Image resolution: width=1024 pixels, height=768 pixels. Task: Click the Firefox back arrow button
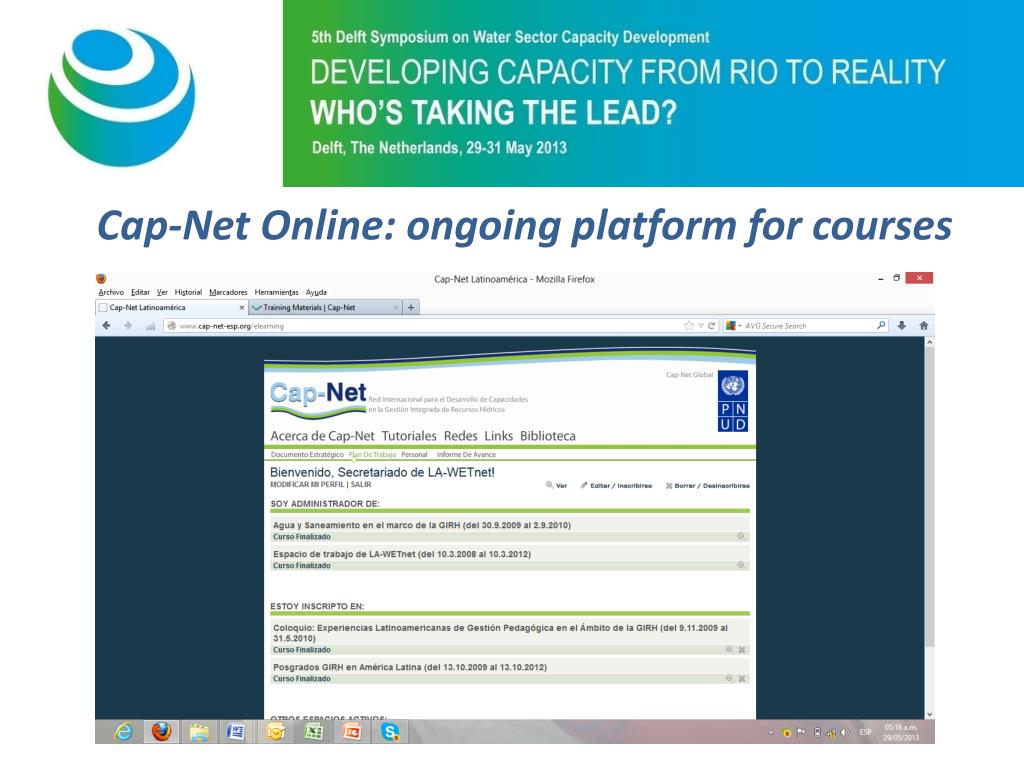[106, 325]
